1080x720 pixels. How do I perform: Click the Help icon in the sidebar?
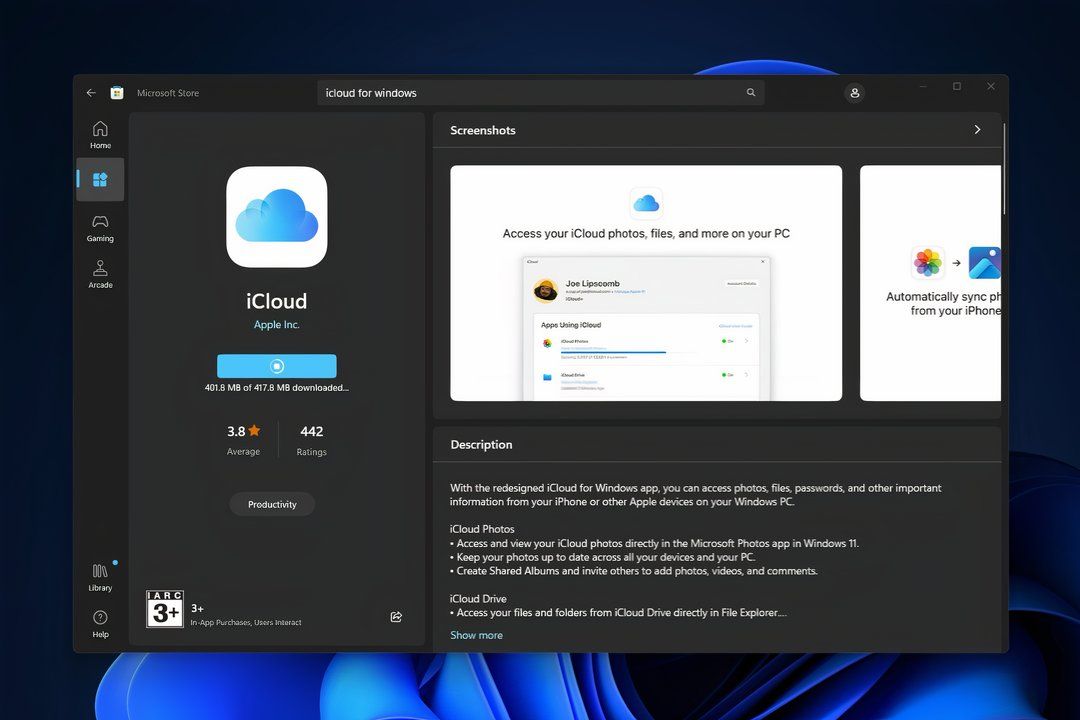pyautogui.click(x=100, y=622)
